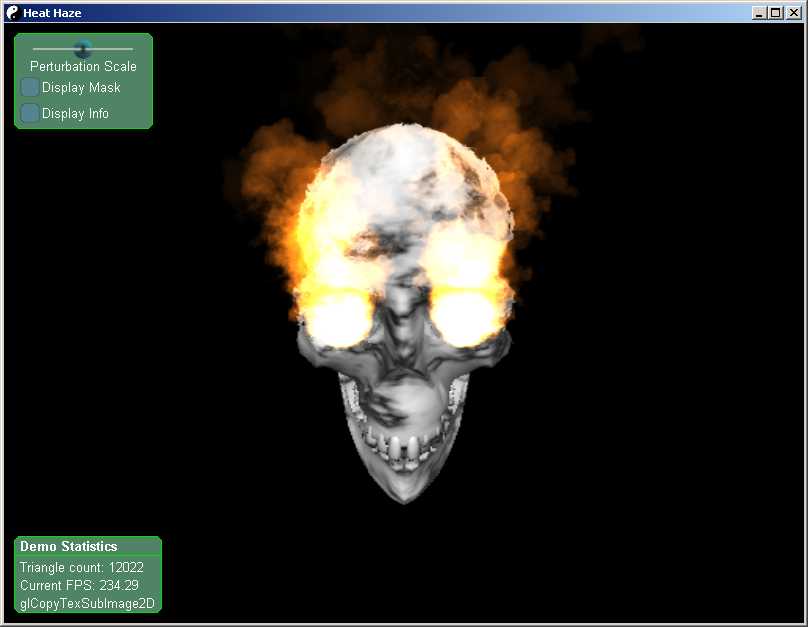This screenshot has height=627, width=808.
Task: Click the glCopyTexSubImage2D text in statistics
Action: [87, 604]
